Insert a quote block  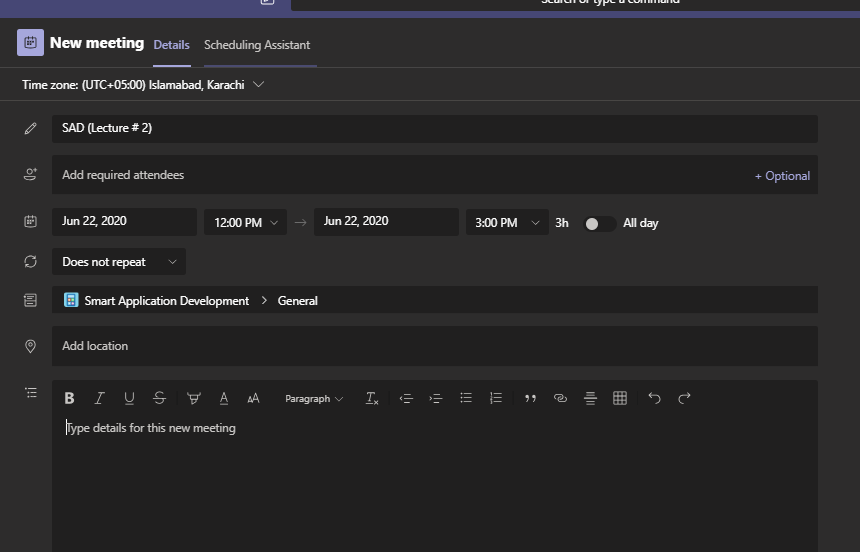[x=530, y=398]
